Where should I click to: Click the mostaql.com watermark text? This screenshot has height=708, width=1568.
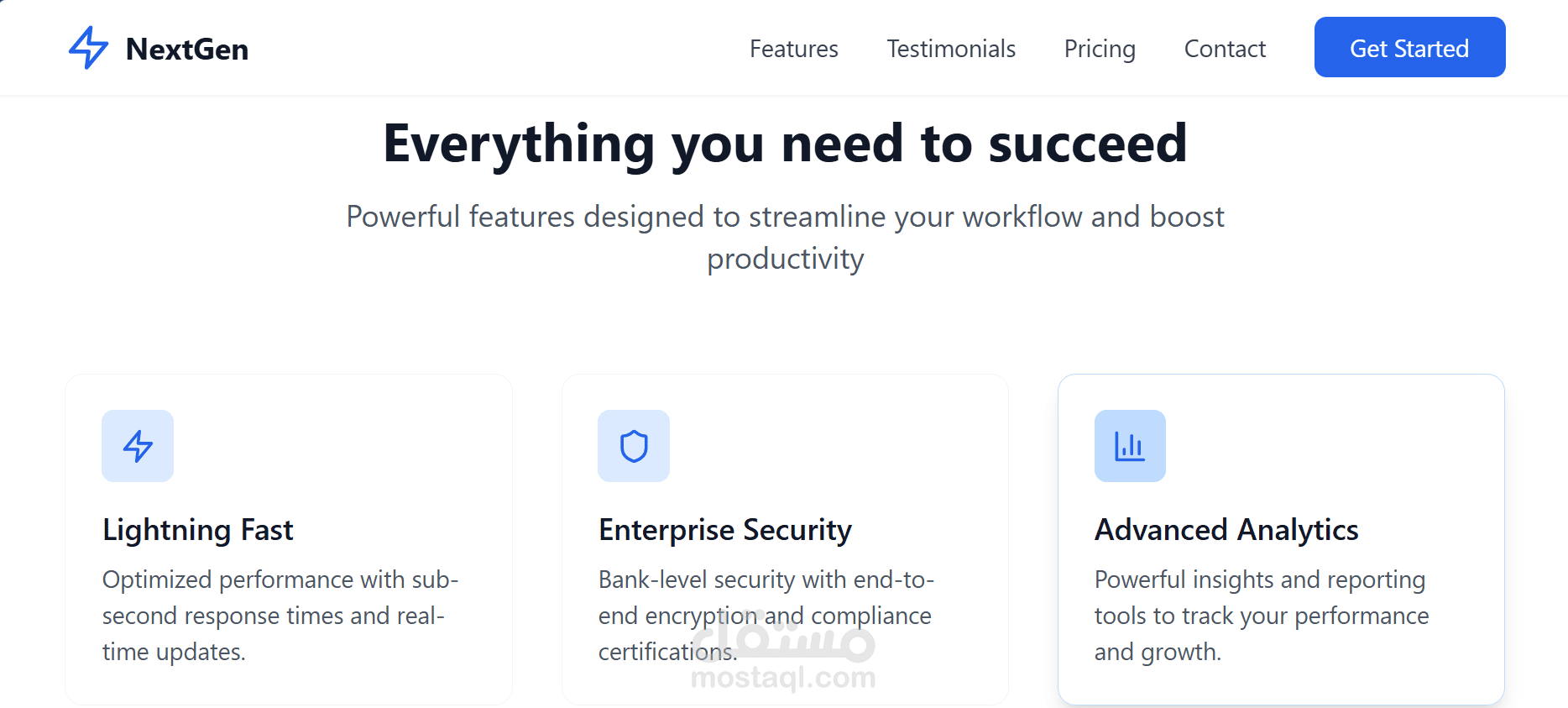coord(783,677)
